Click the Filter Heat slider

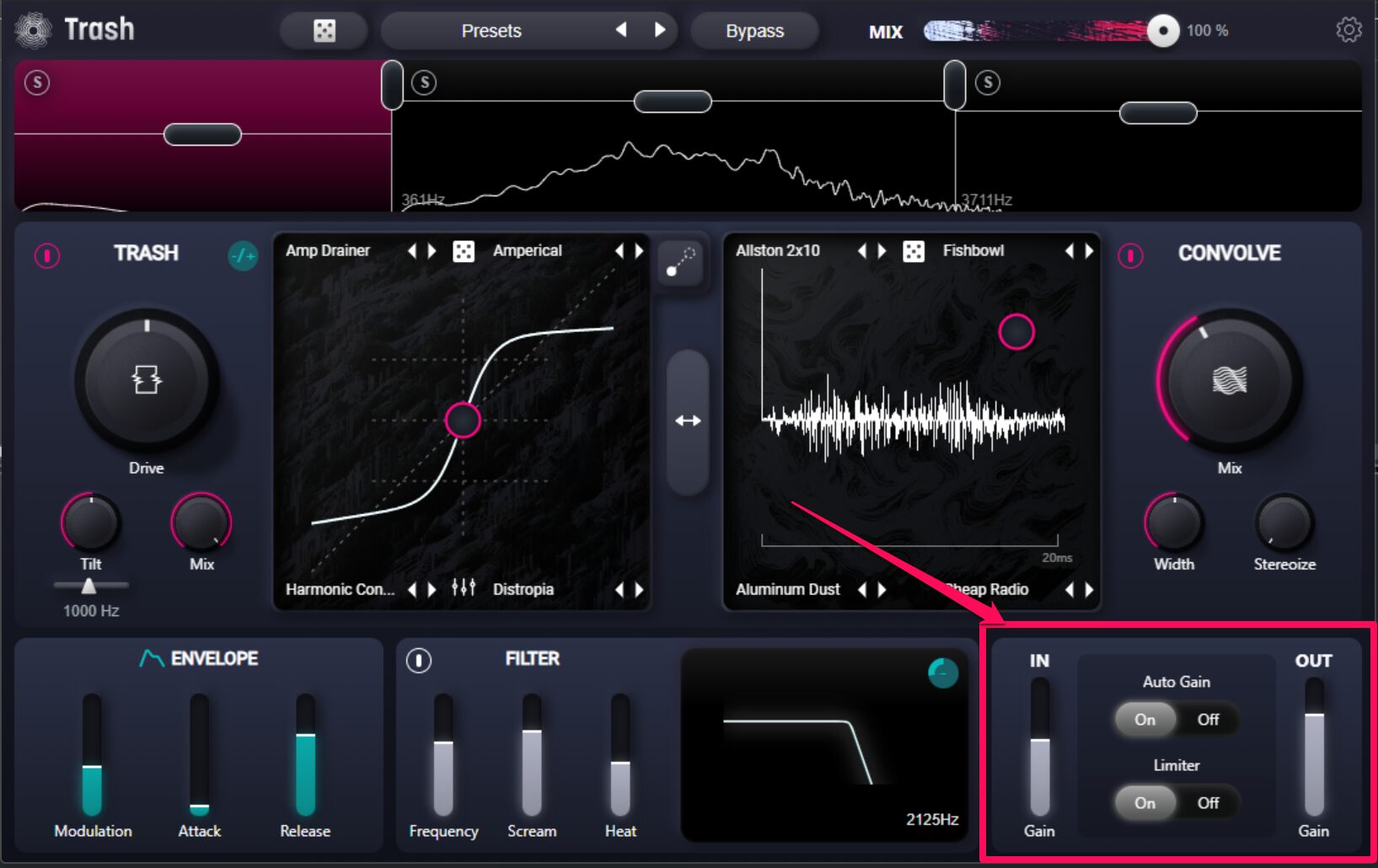coord(620,755)
